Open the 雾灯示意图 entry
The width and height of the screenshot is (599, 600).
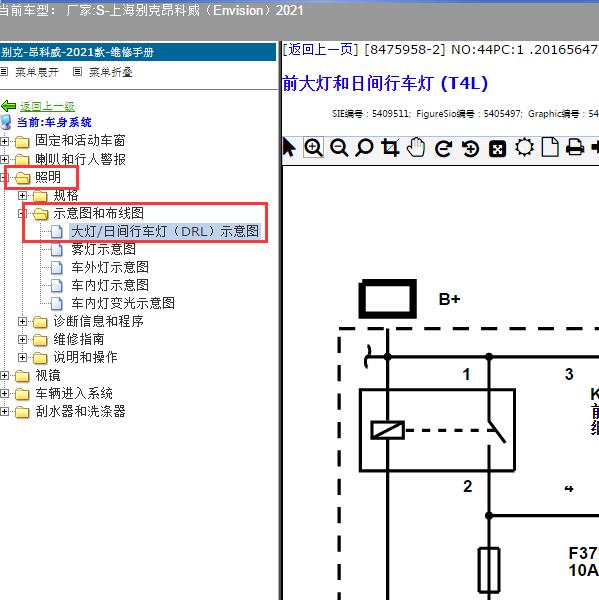pyautogui.click(x=103, y=249)
